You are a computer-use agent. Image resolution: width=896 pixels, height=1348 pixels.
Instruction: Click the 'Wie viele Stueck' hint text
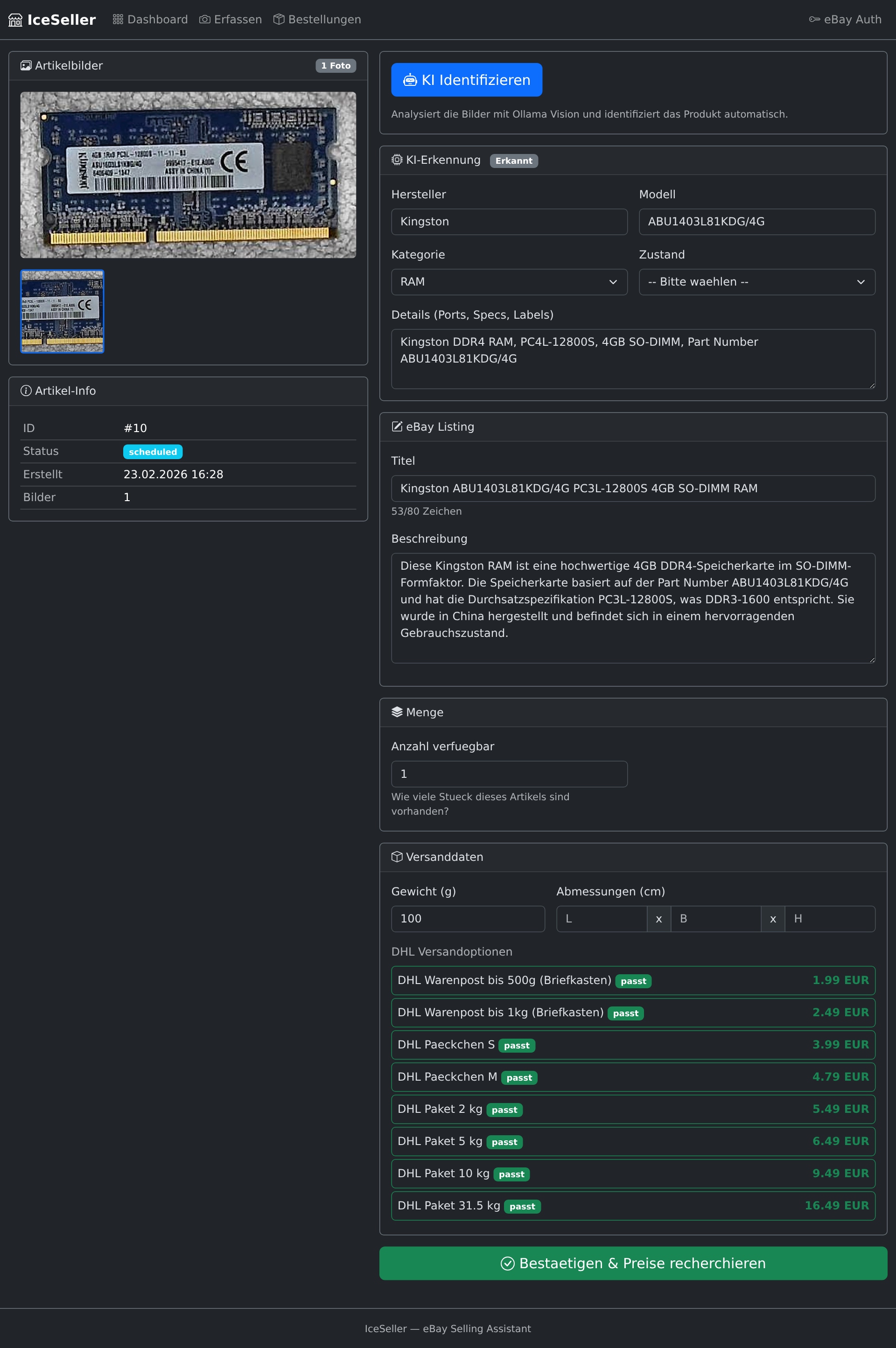tap(480, 803)
